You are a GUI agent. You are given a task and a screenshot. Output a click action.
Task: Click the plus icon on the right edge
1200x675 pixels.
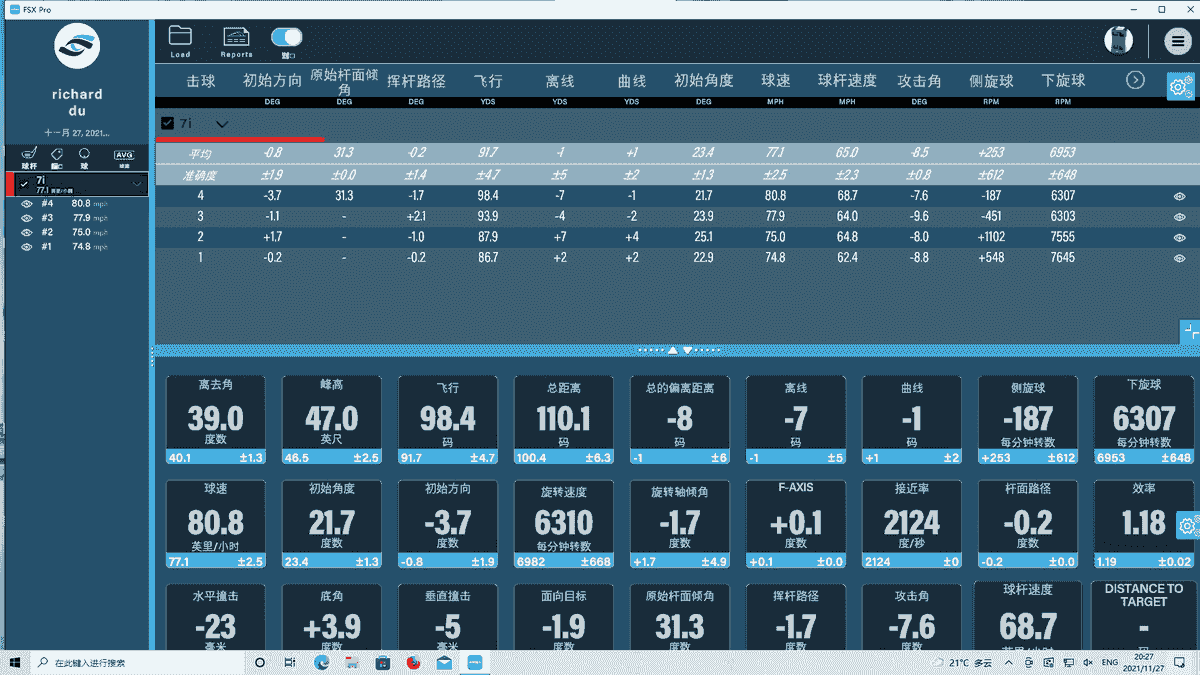[x=1190, y=332]
